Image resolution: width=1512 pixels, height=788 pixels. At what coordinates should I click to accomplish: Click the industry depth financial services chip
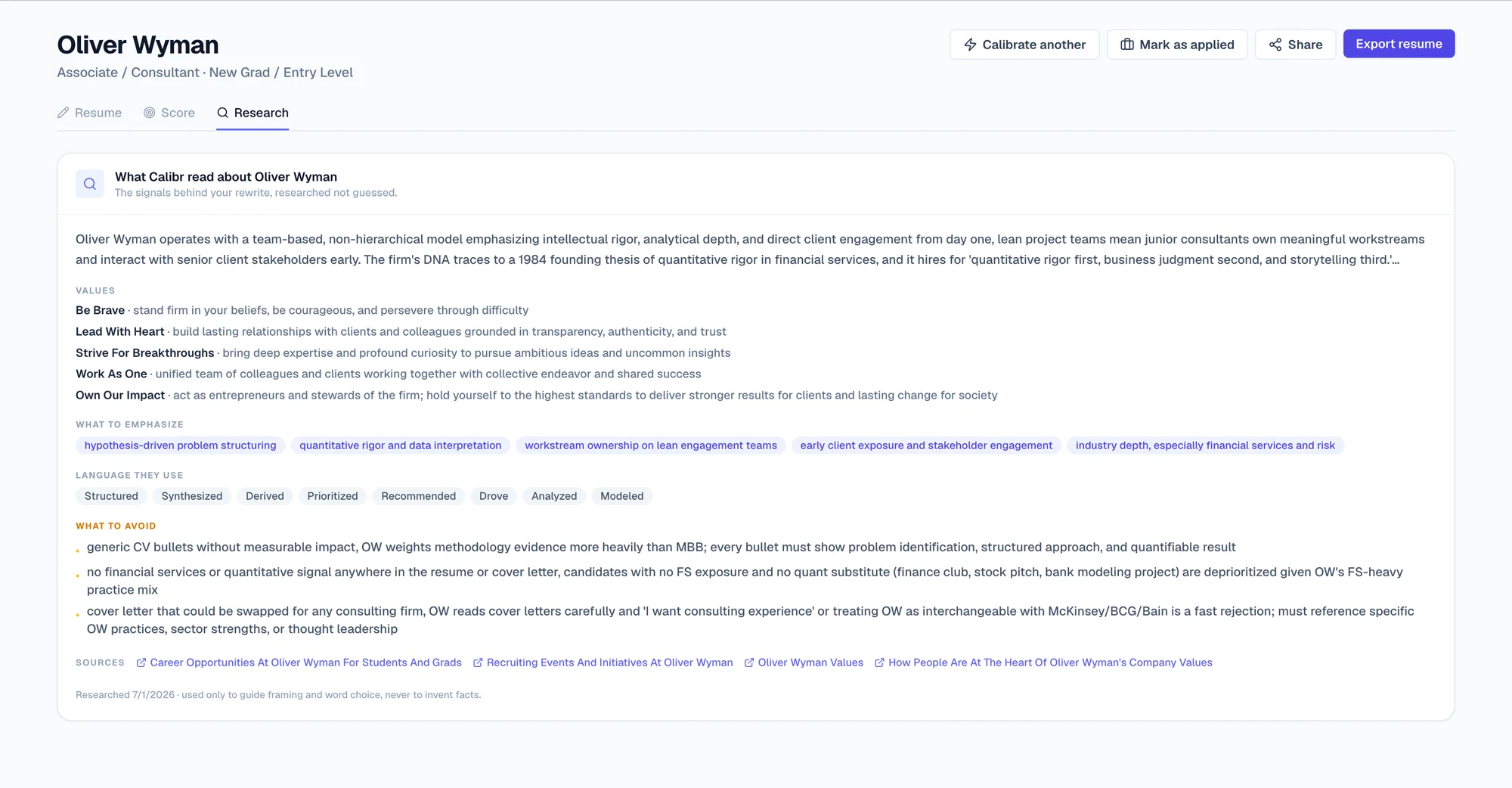click(x=1205, y=445)
